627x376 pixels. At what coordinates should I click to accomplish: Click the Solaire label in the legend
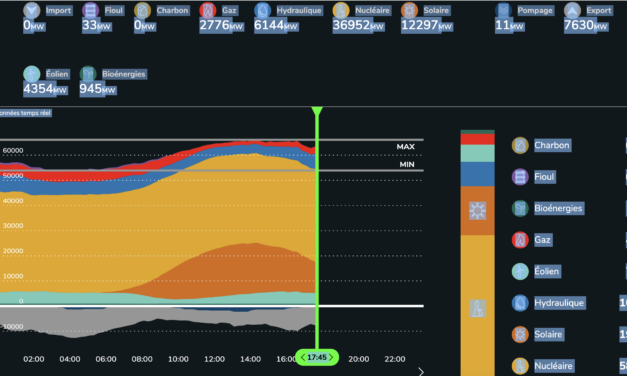tap(548, 334)
